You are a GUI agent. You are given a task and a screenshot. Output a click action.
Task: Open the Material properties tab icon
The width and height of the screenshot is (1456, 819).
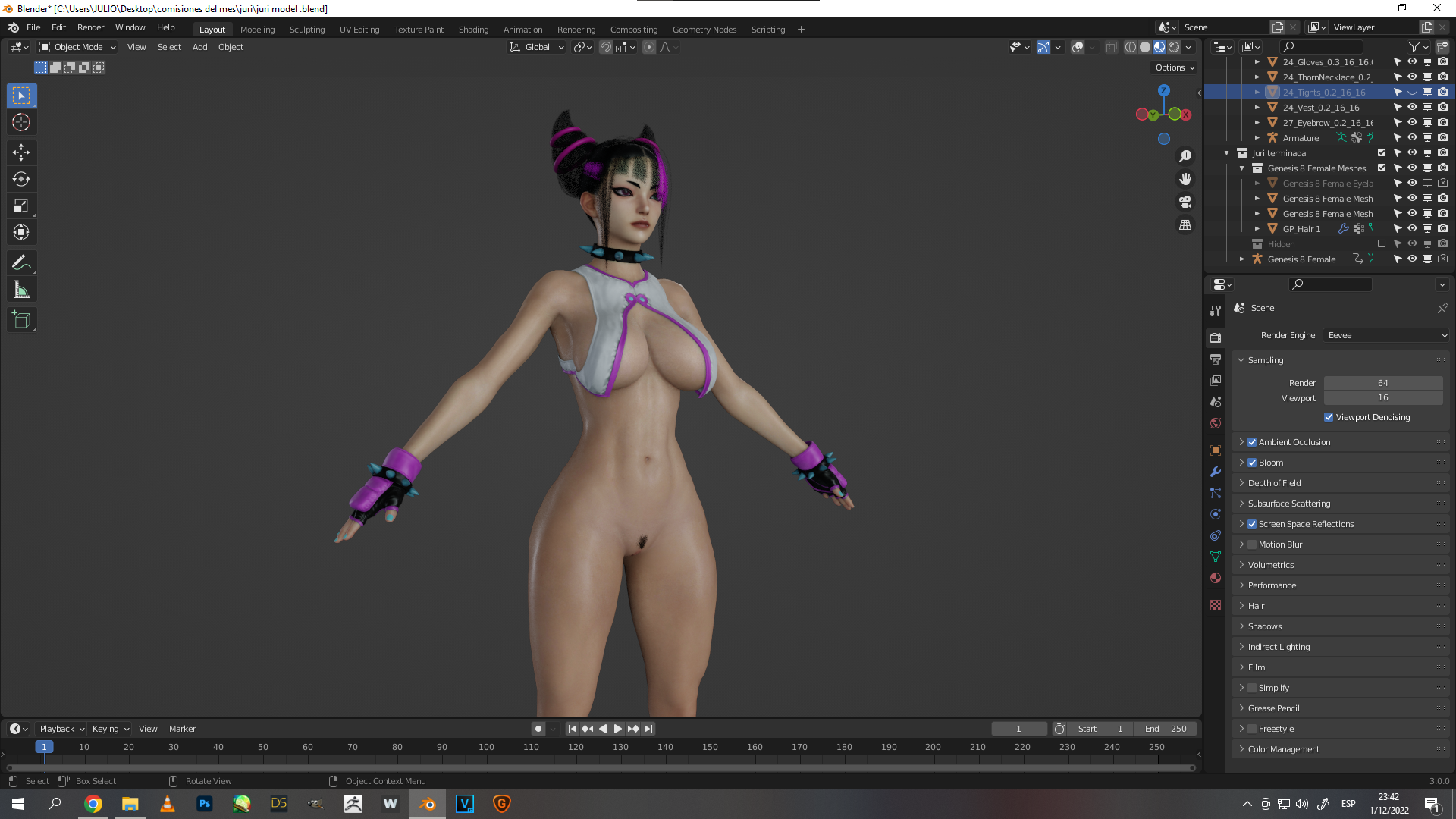click(x=1216, y=578)
